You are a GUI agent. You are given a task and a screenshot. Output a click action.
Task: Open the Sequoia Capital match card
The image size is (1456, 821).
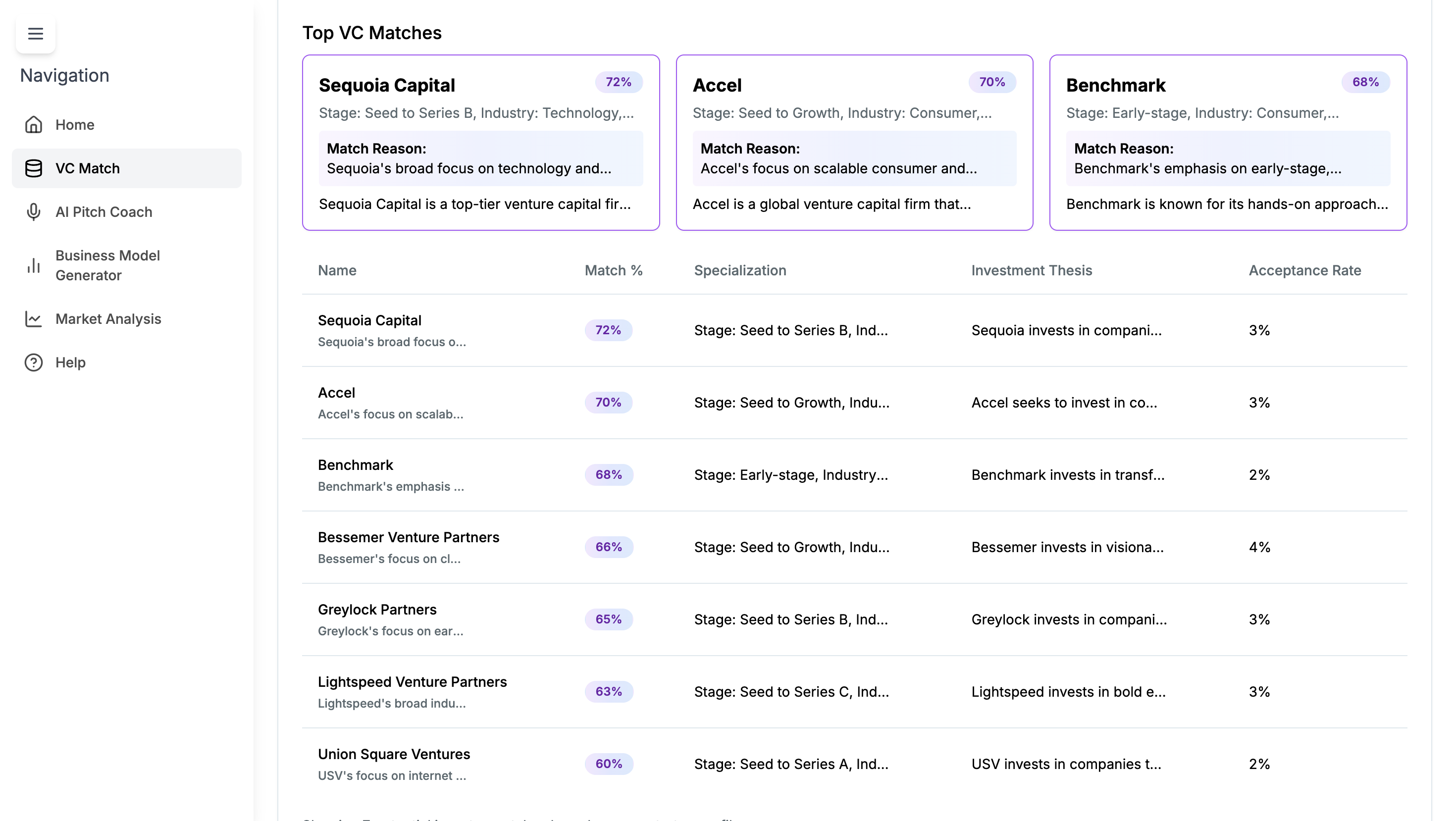(x=480, y=143)
